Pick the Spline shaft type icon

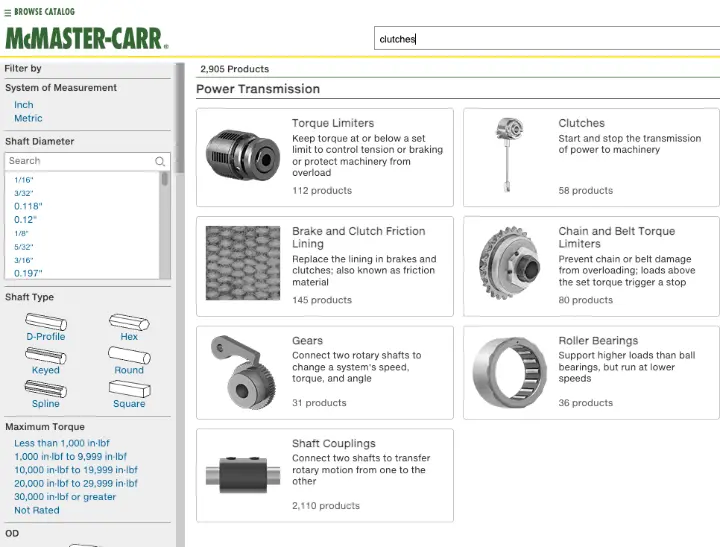click(45, 389)
